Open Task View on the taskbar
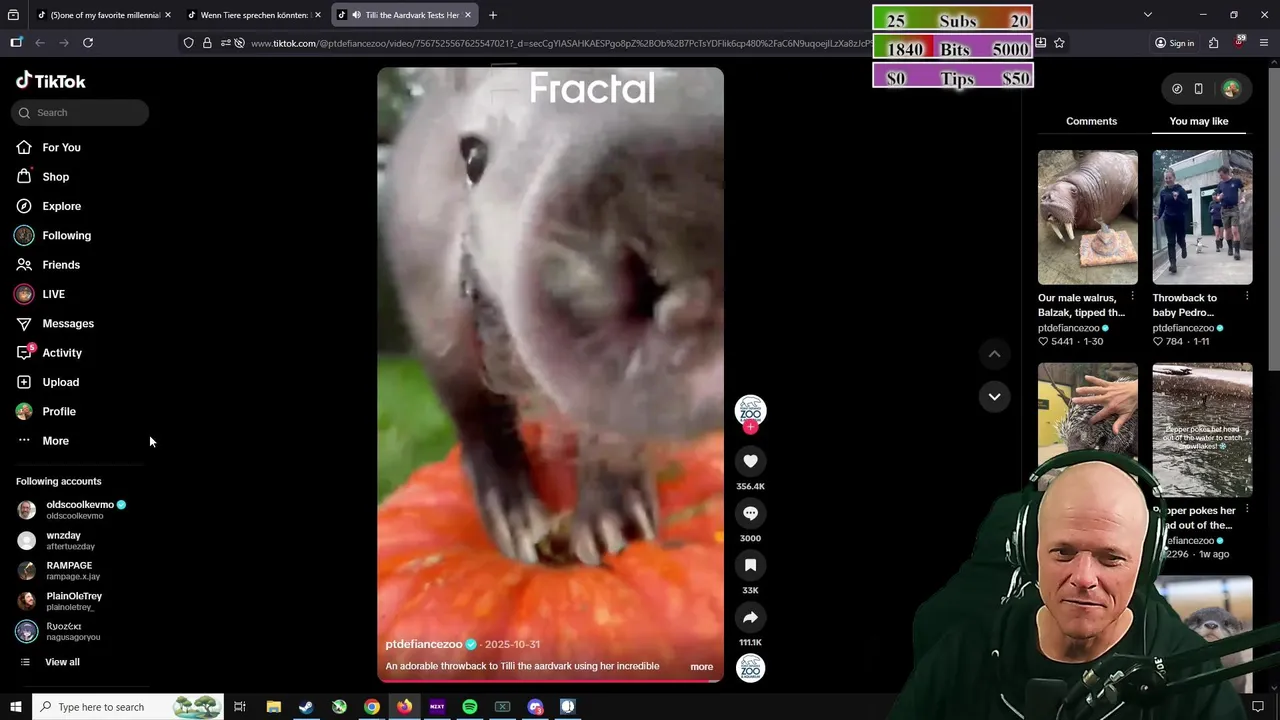1280x720 pixels. point(240,707)
